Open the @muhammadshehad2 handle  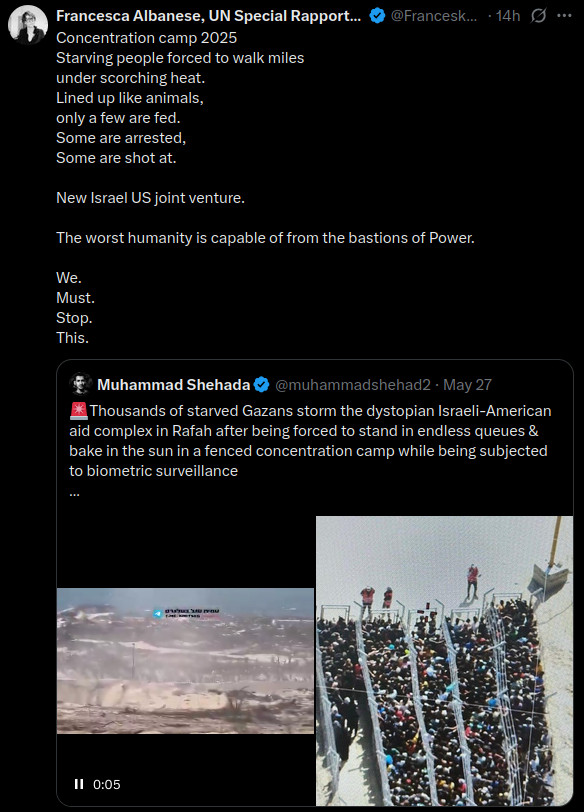coord(353,385)
